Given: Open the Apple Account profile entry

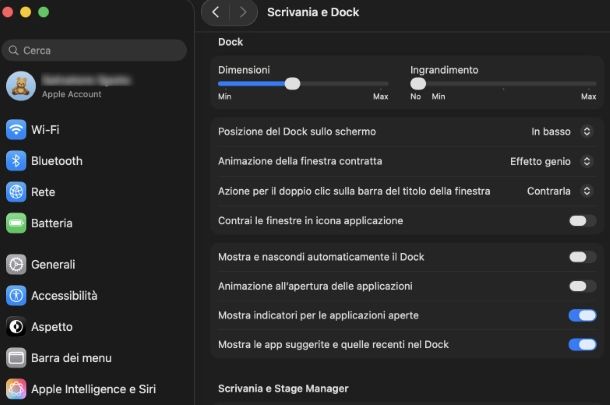Looking at the screenshot, I should coord(70,86).
